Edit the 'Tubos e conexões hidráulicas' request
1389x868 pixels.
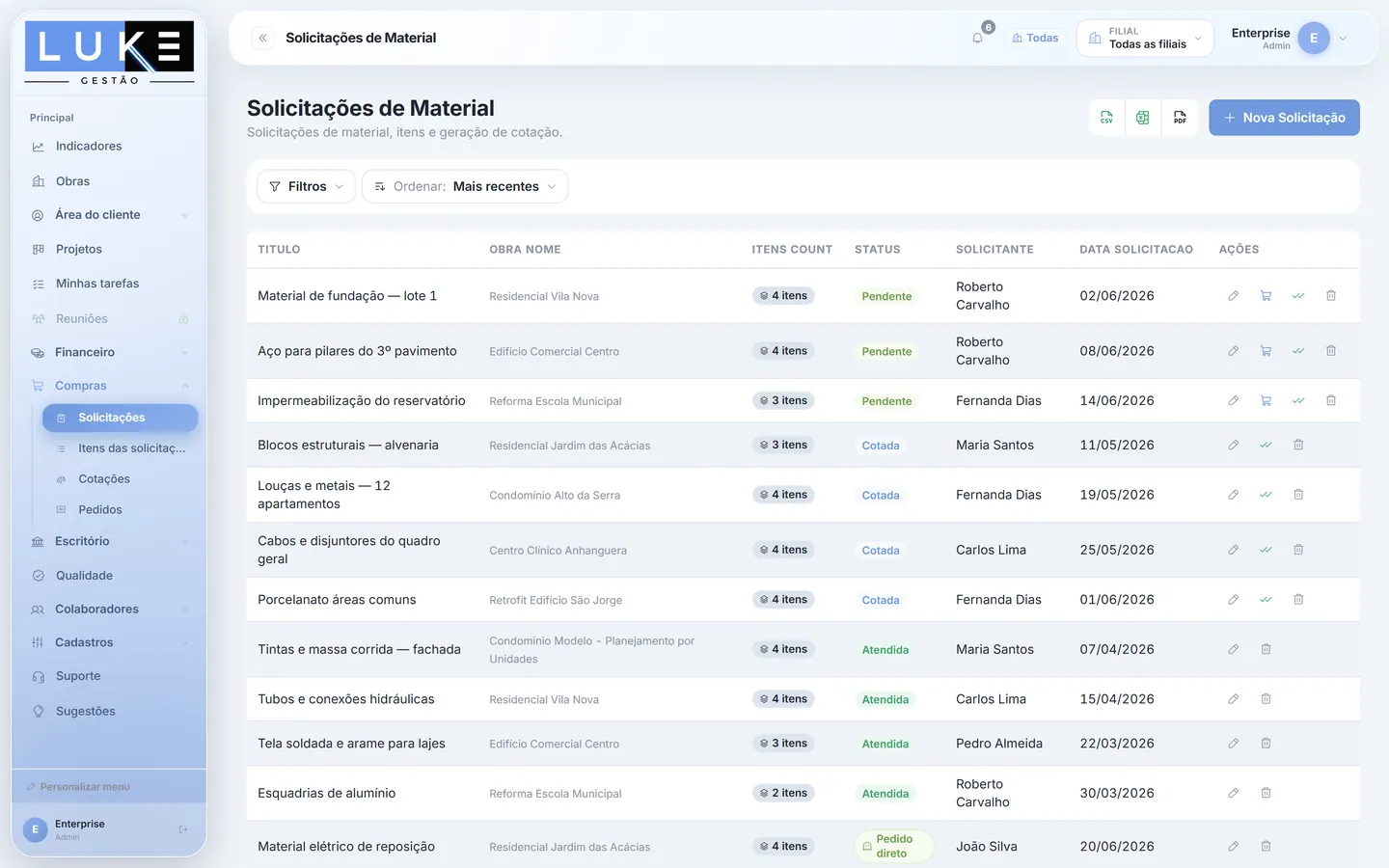point(1233,699)
